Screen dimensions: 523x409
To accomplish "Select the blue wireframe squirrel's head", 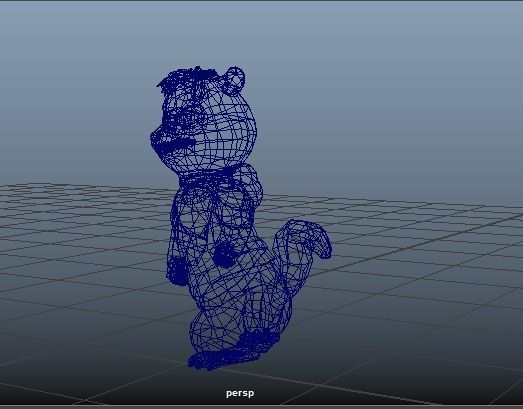I will 203,119.
